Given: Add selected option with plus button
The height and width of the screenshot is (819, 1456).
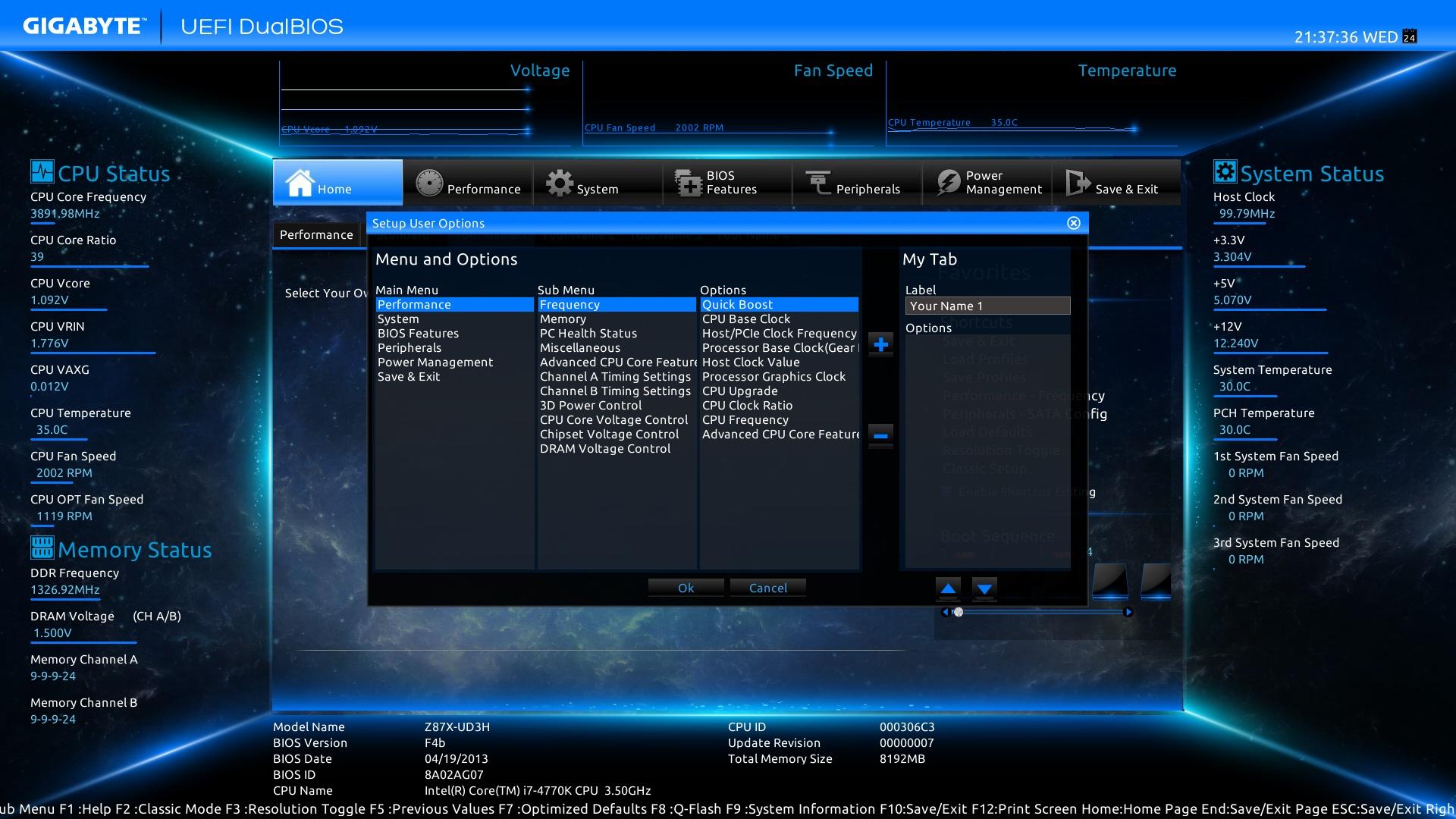Looking at the screenshot, I should [880, 344].
